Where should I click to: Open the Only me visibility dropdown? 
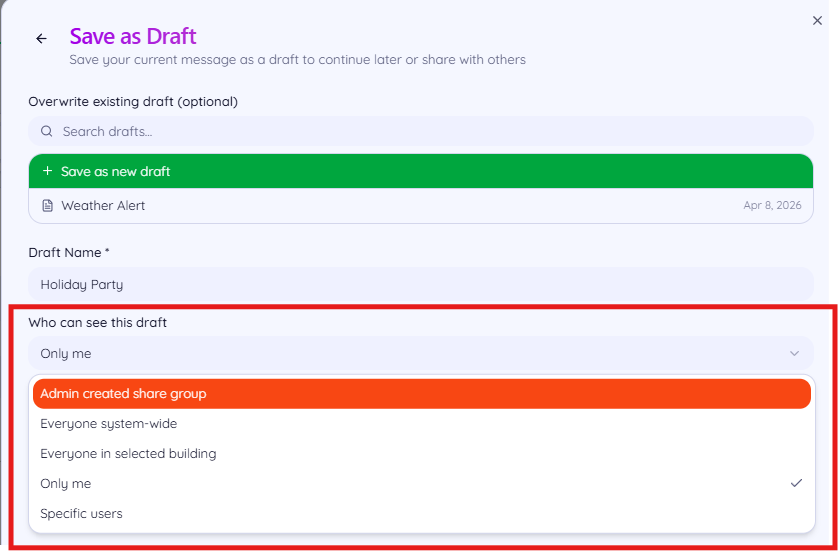[421, 353]
